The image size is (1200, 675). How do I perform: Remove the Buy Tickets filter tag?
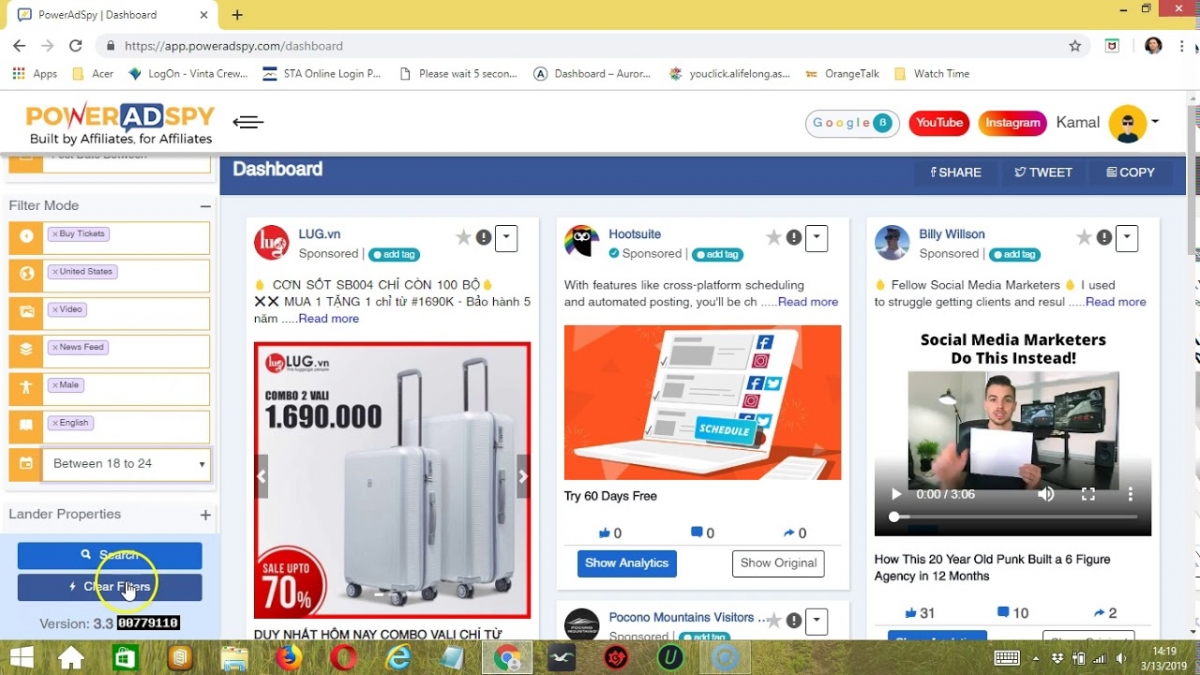[55, 234]
